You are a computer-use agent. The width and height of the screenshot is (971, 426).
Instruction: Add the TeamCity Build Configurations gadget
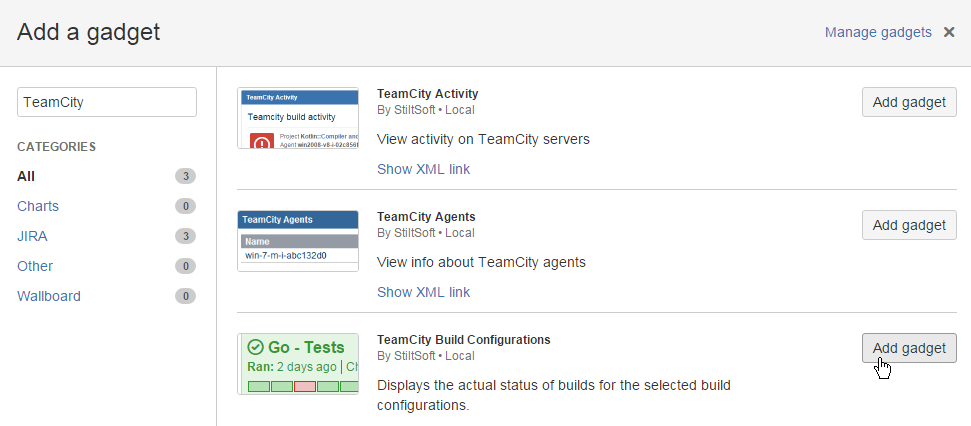point(908,348)
